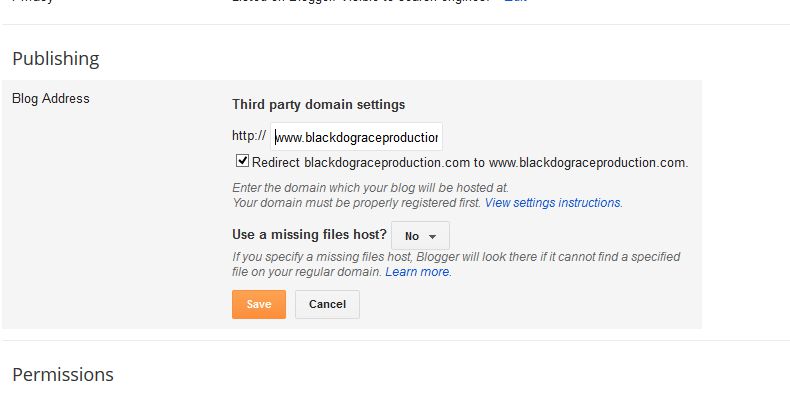Screen dimensions: 790x397
Task: Open View settings instructions link
Action: [553, 203]
